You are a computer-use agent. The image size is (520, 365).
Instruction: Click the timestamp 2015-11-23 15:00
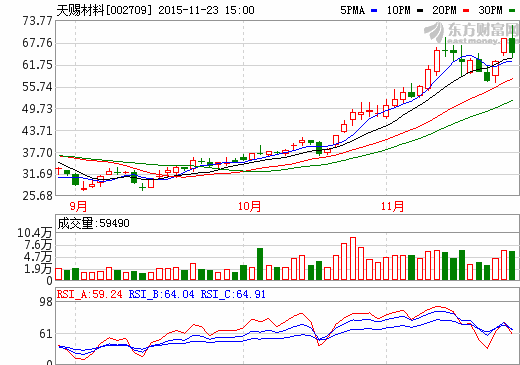coord(206,10)
